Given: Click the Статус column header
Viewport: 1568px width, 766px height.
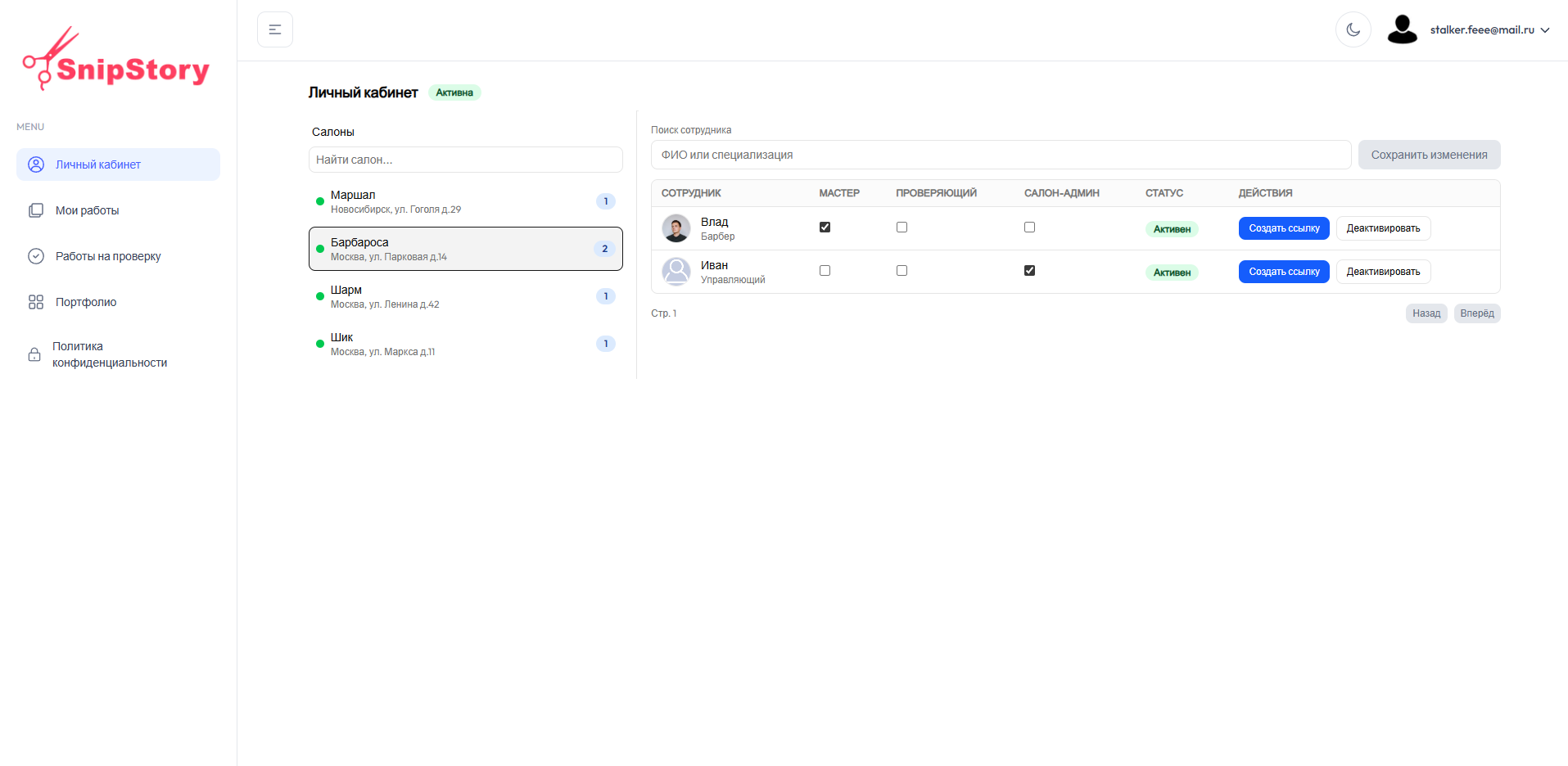Looking at the screenshot, I should 1164,193.
